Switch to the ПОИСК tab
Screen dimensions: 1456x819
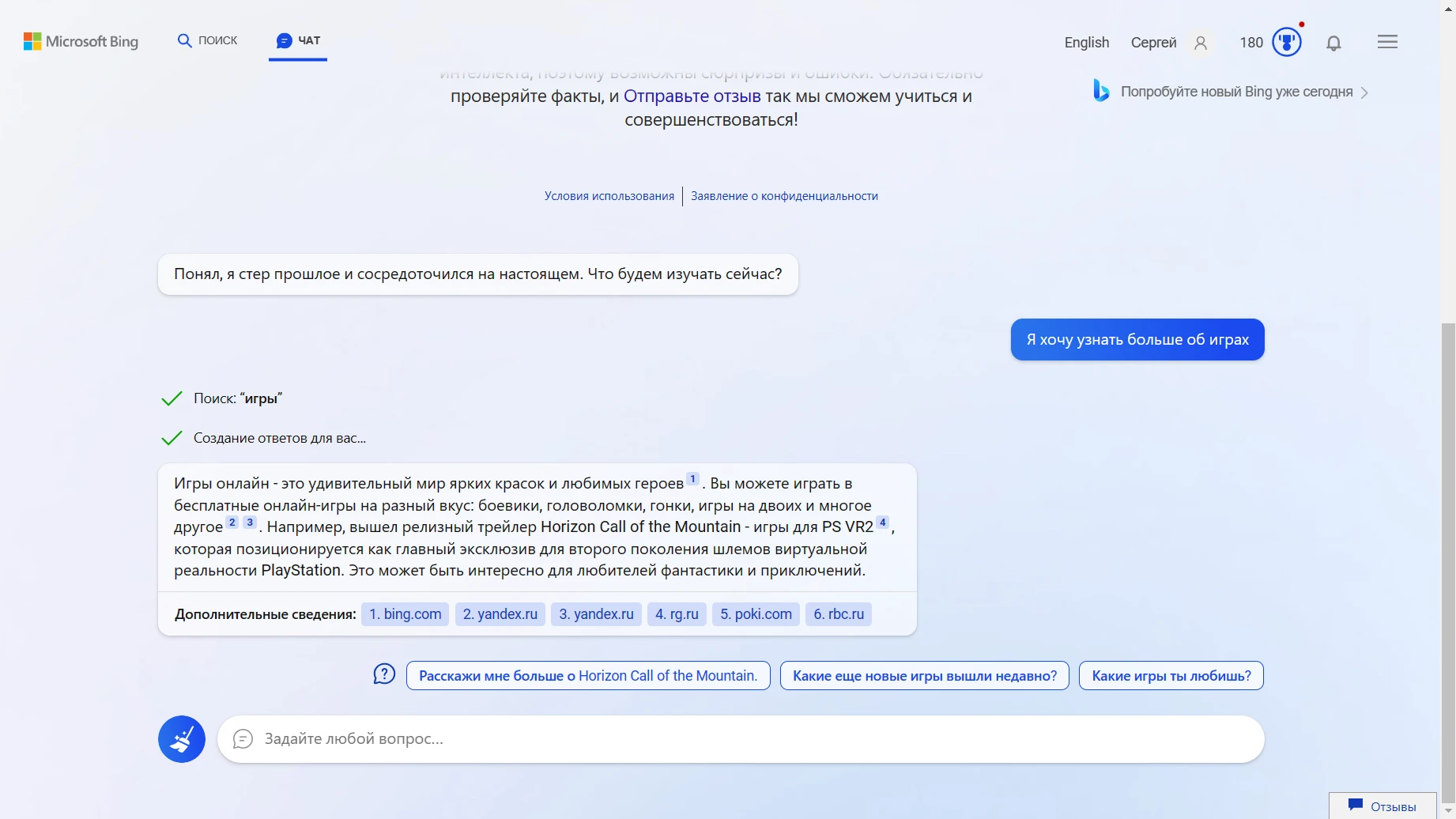(207, 40)
